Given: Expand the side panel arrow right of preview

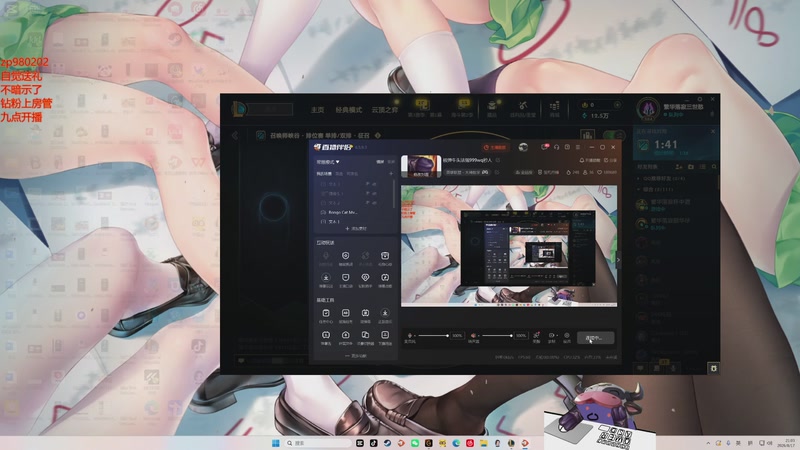Looking at the screenshot, I should coord(618,260).
